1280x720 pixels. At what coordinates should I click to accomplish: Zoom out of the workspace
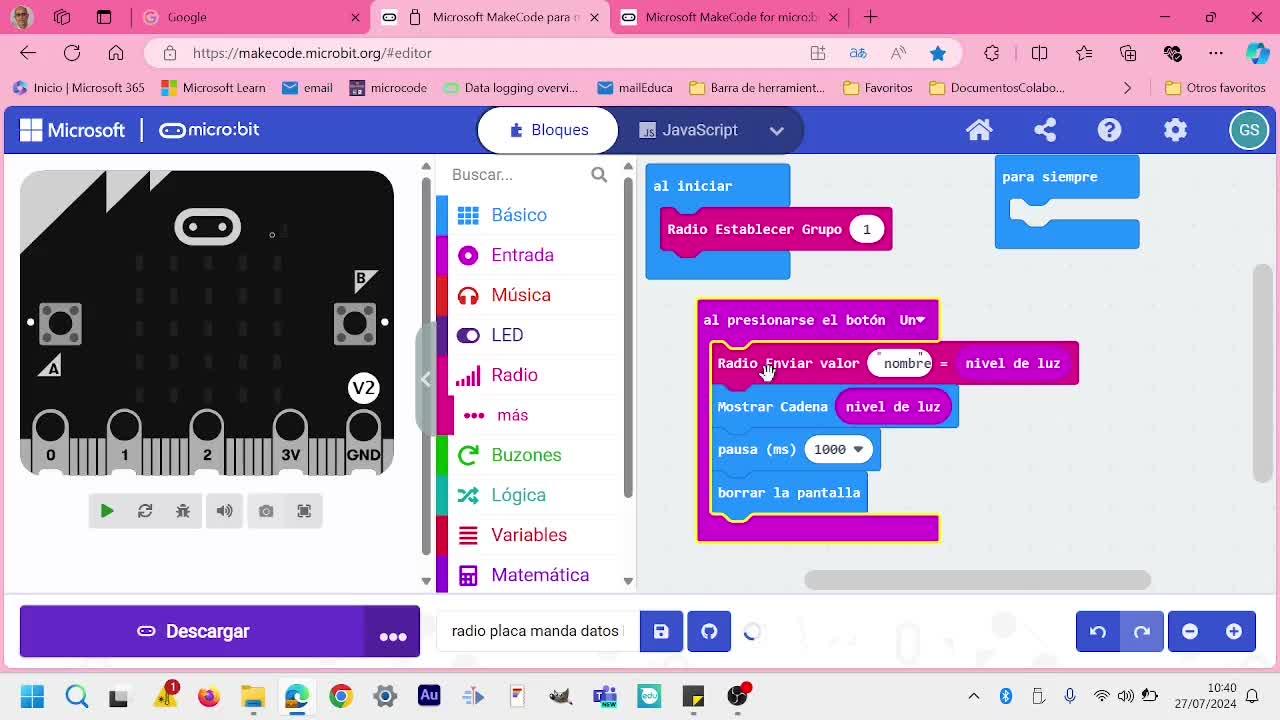(1190, 631)
